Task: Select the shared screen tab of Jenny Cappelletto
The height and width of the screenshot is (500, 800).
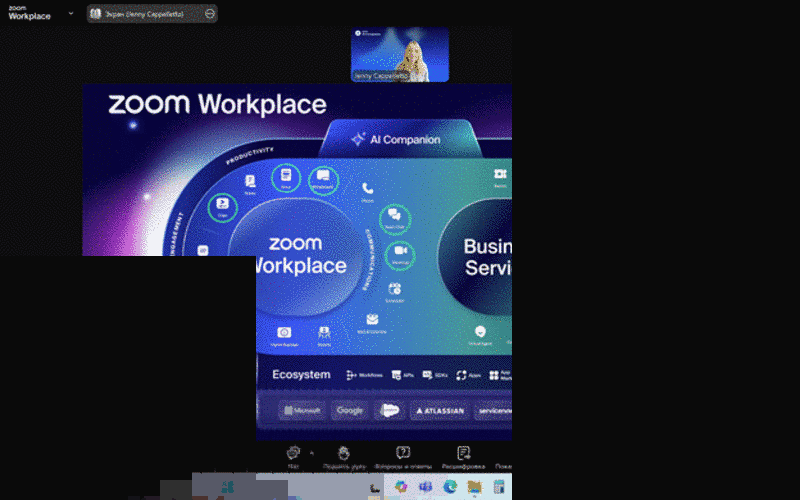Action: pos(152,14)
